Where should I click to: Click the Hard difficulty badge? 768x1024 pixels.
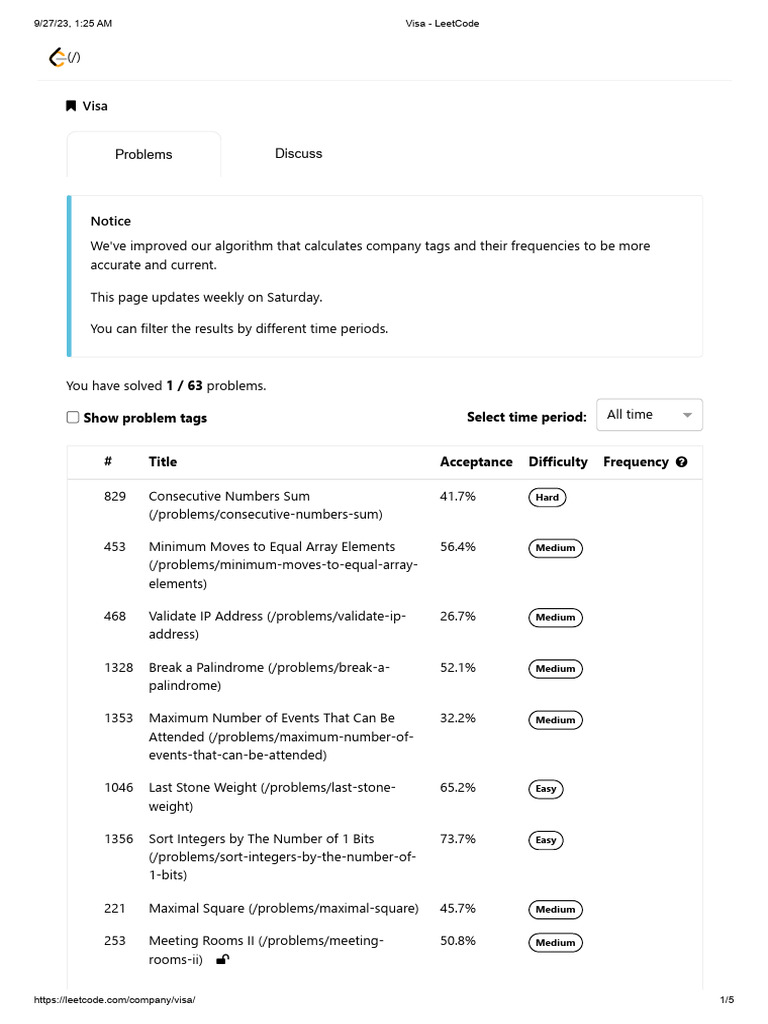[x=547, y=497]
